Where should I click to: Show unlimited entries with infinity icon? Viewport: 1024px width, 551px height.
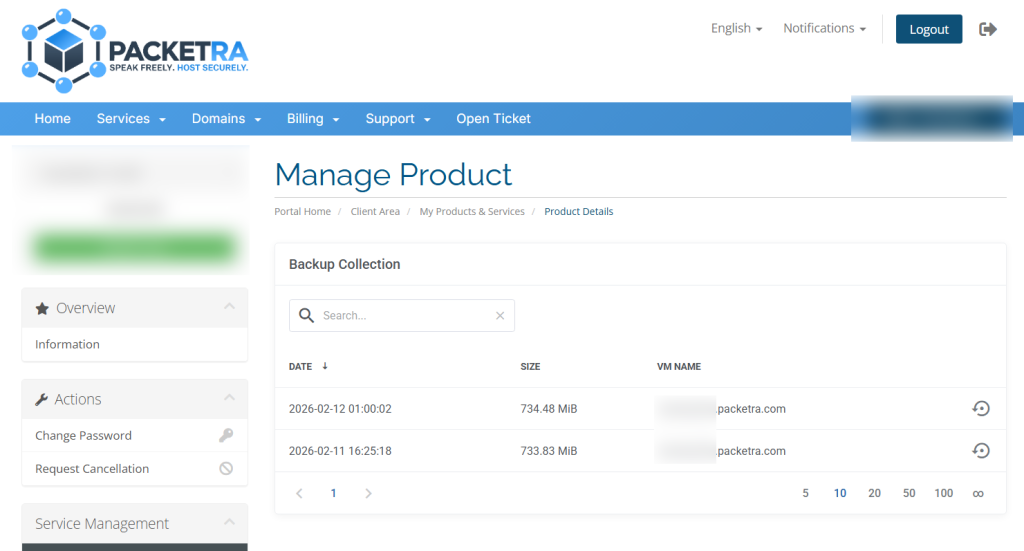(x=978, y=494)
